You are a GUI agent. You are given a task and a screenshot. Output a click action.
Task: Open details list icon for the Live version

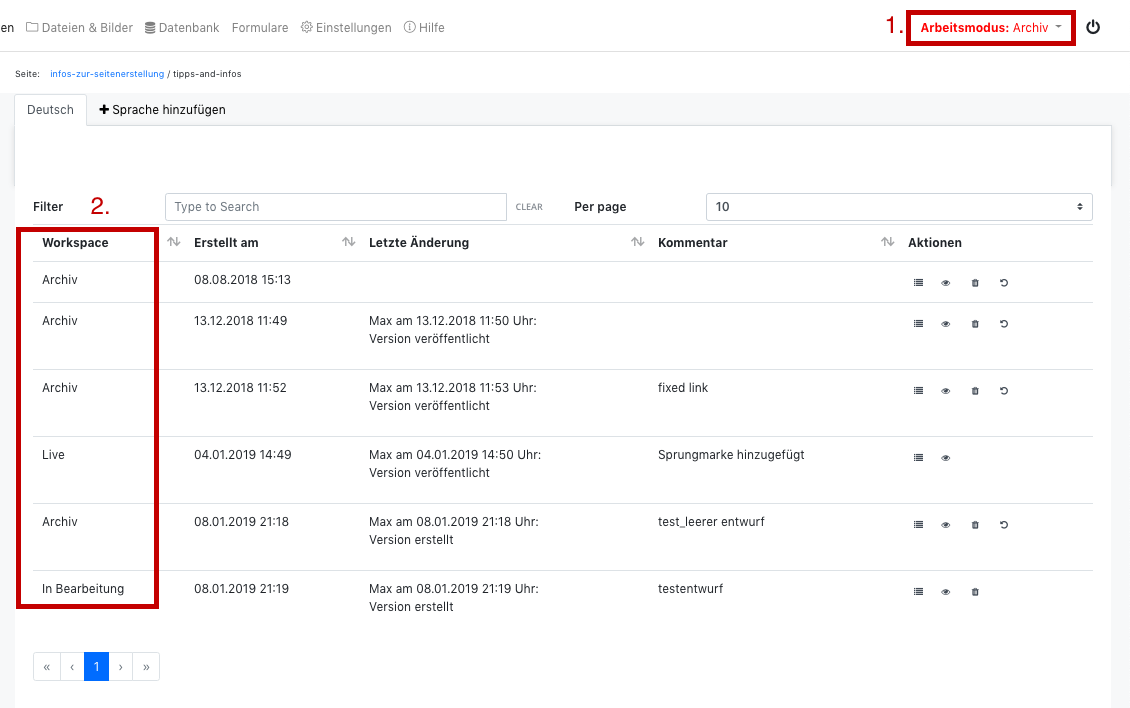click(x=918, y=458)
